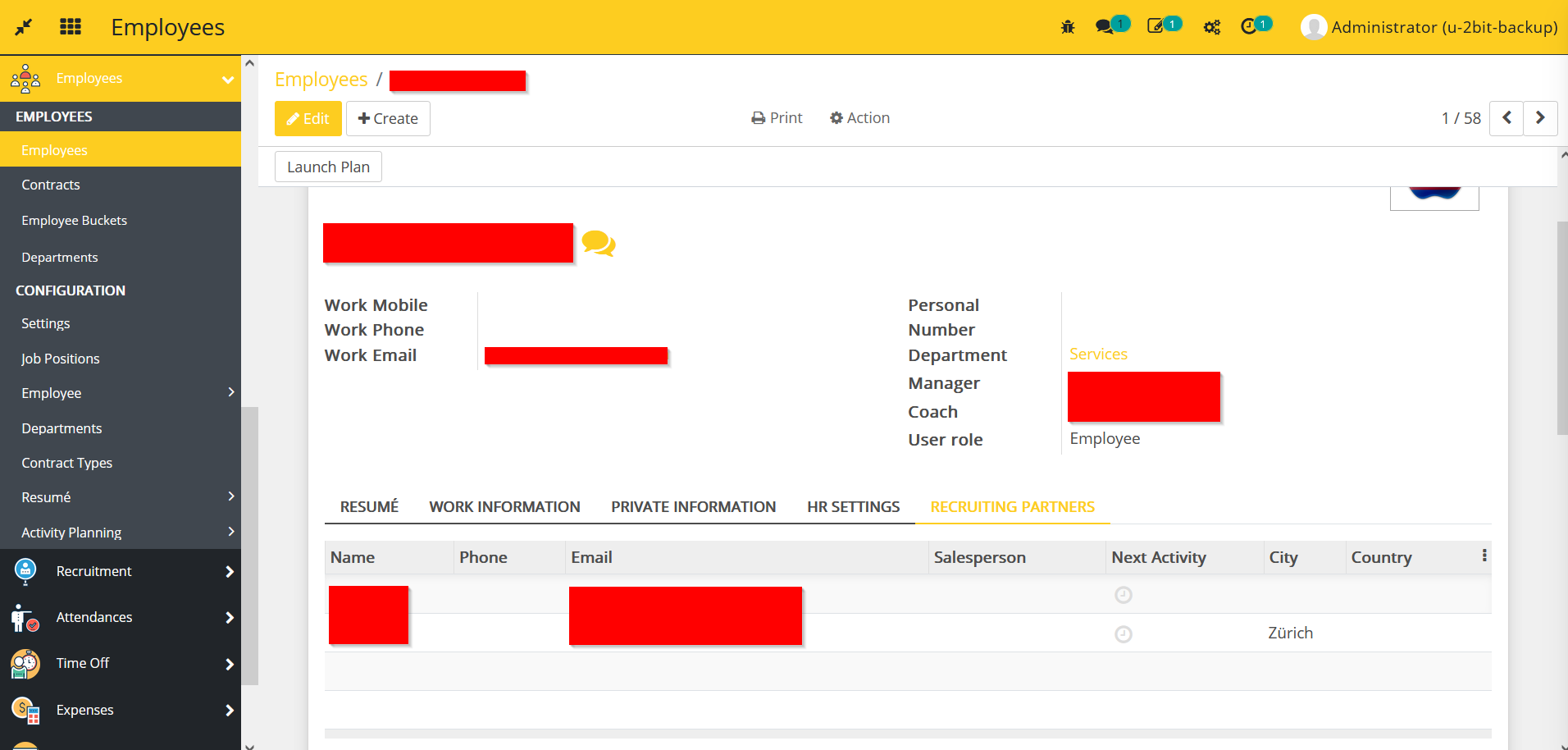Expand the Activity Planning submenu
1568x750 pixels.
230,532
